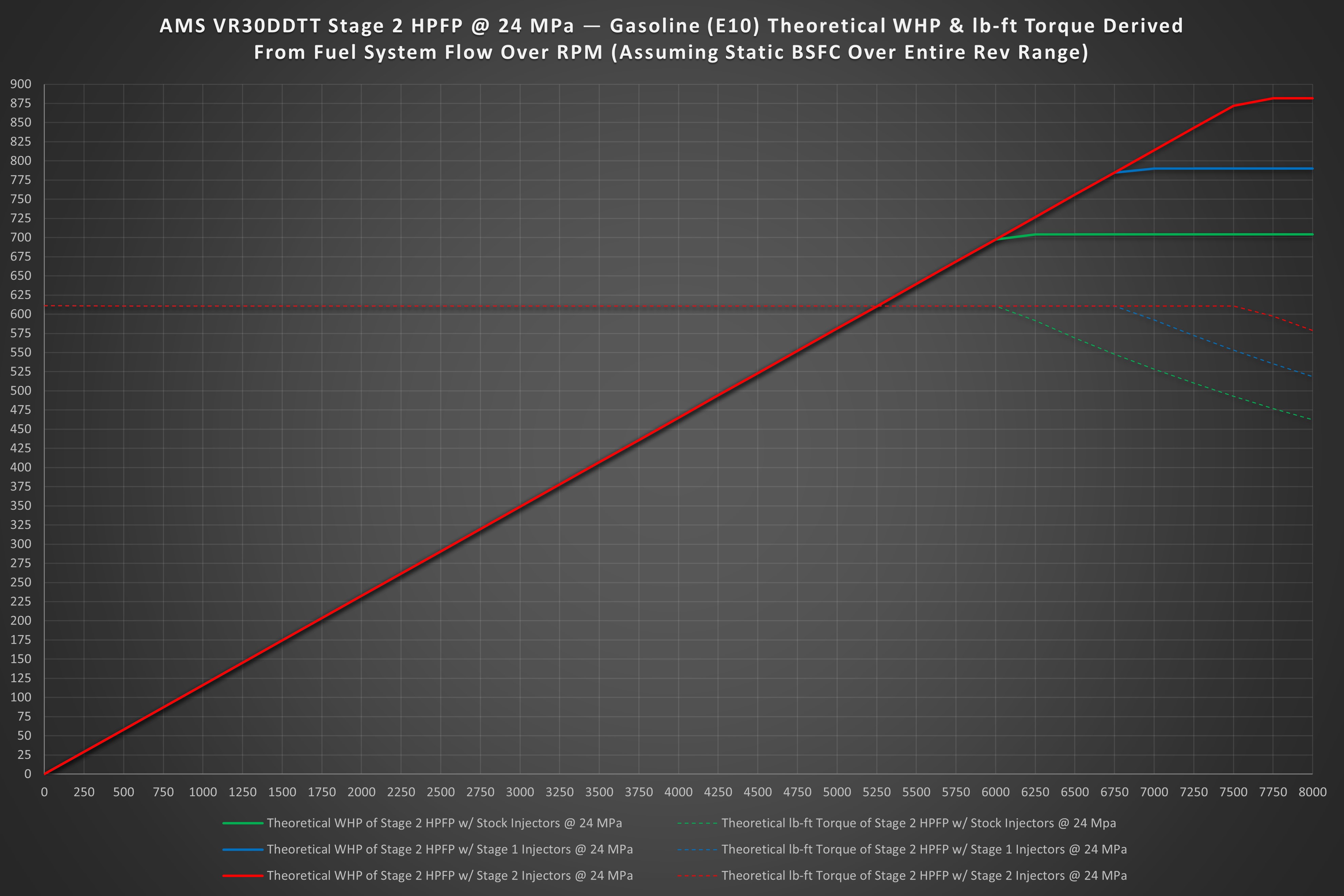
Task: Click the chart title text
Action: coord(671,39)
